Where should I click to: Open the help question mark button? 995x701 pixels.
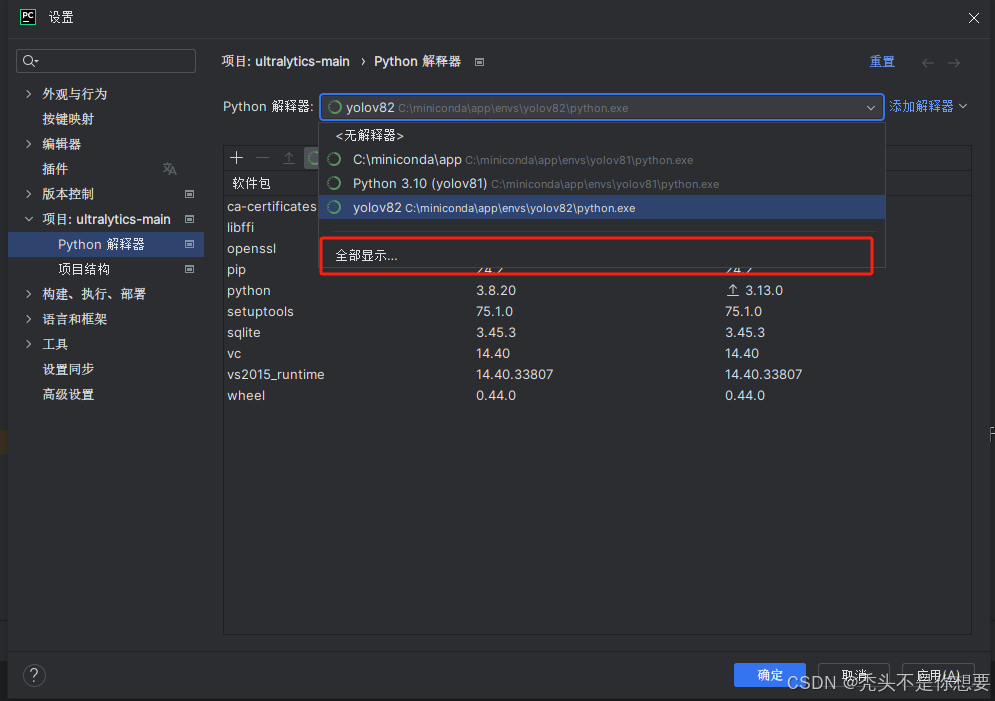pyautogui.click(x=34, y=675)
